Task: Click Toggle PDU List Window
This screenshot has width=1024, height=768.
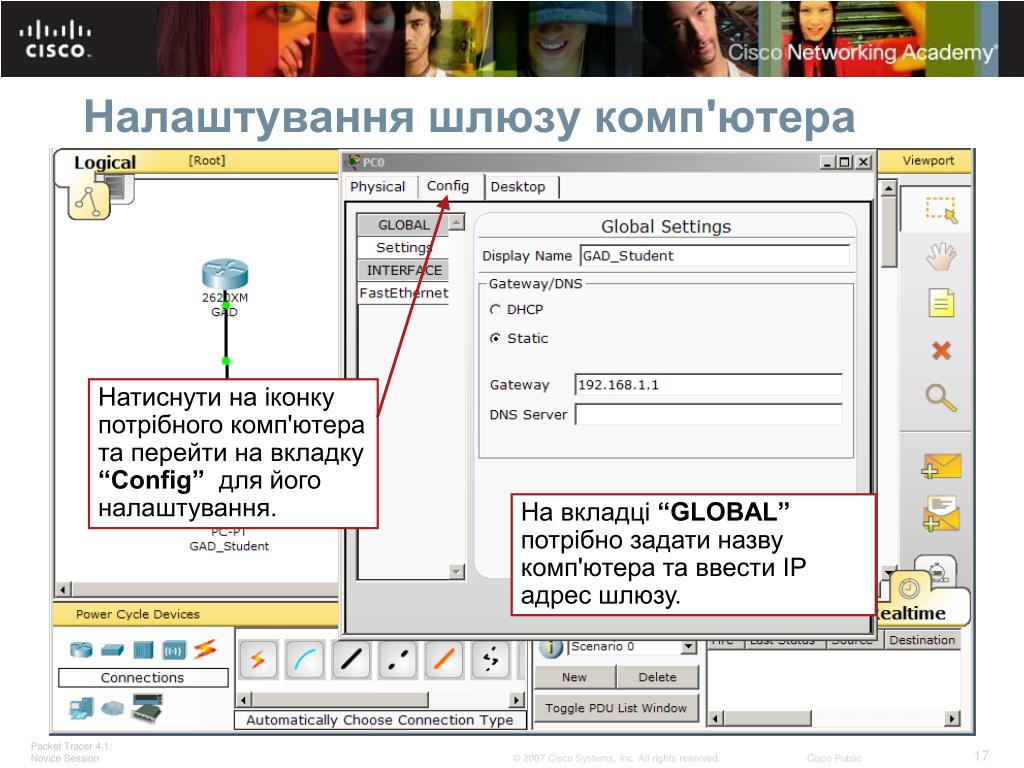Action: coord(616,708)
